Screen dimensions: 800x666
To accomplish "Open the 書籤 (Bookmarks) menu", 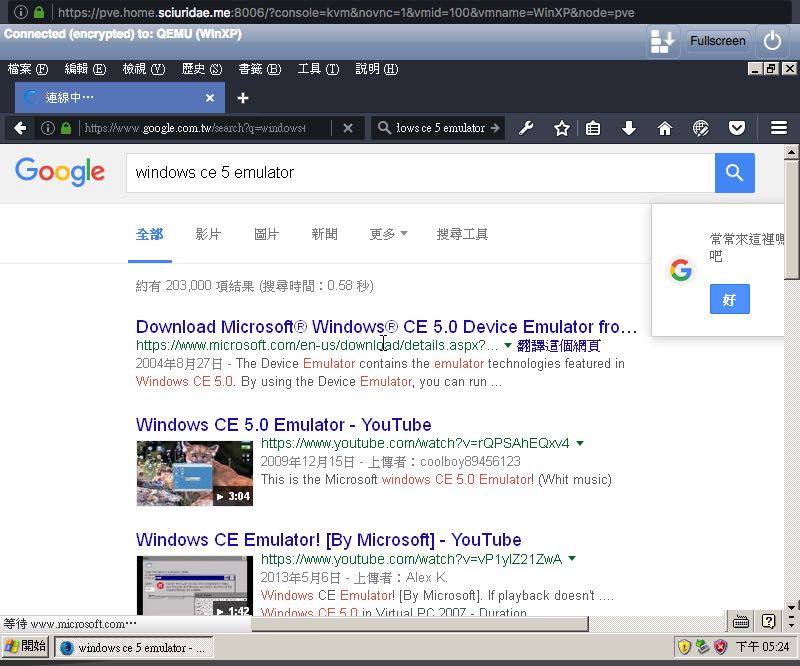I will (259, 69).
